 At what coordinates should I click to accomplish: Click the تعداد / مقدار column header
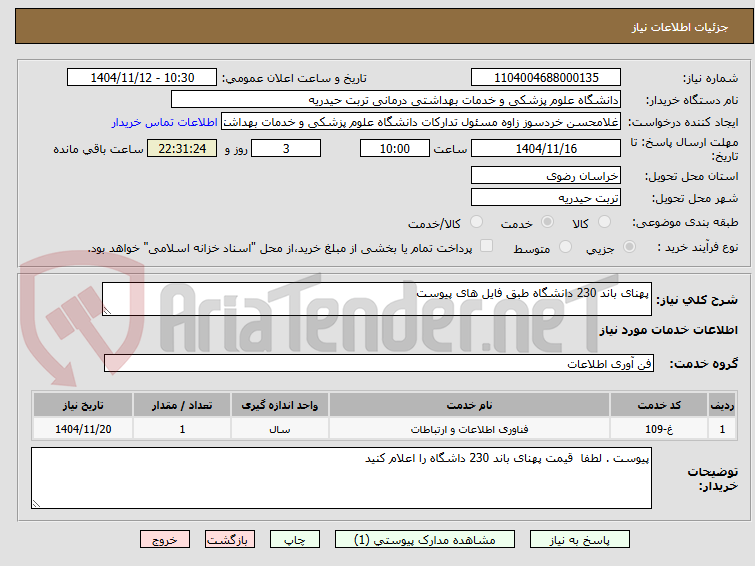tap(182, 405)
